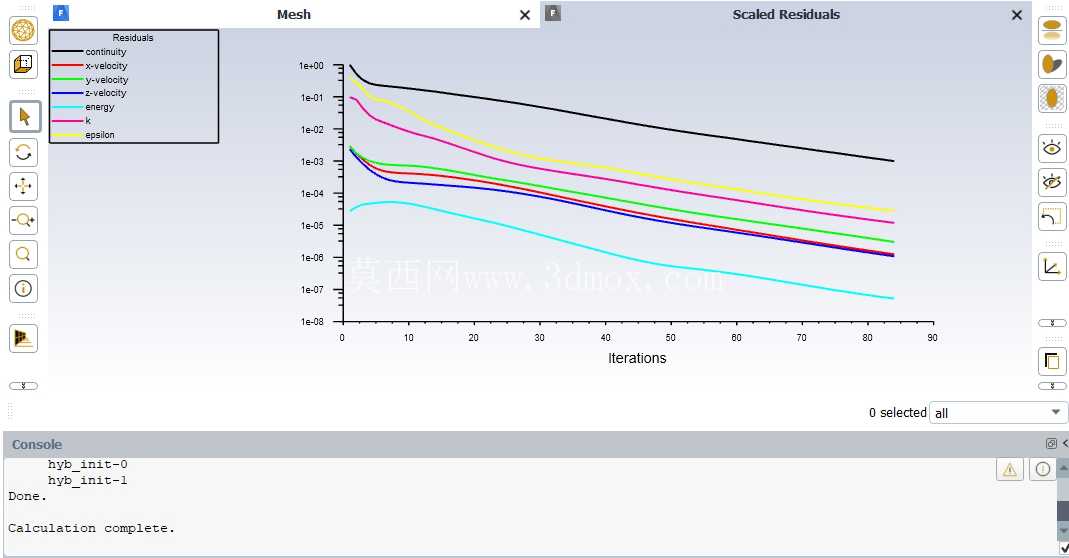The height and width of the screenshot is (558, 1069).
Task: Click the Console panel title
Action: coord(37,444)
